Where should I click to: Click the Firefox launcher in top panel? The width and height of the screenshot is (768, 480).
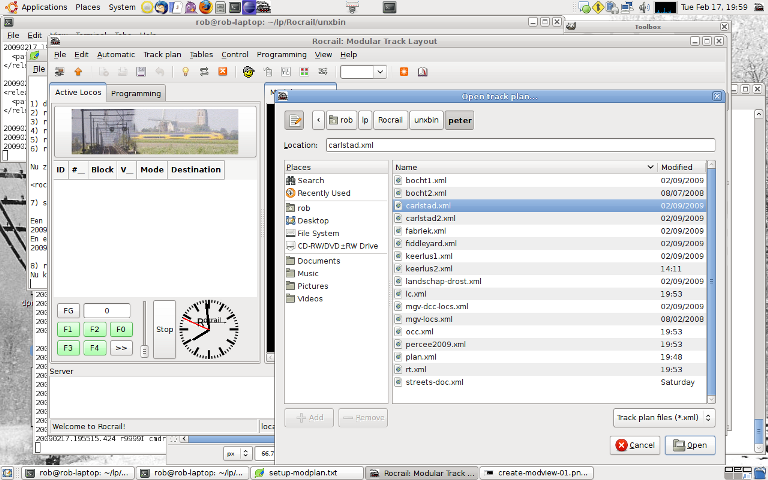205,7
